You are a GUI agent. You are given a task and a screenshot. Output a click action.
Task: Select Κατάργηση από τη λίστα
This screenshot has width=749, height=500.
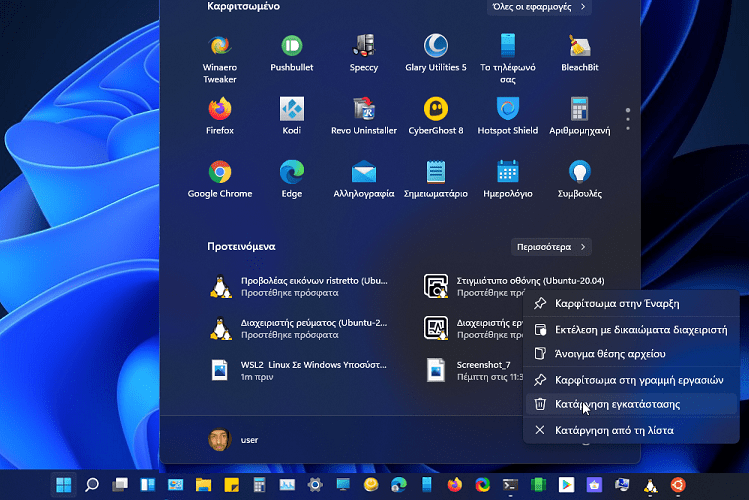[631, 430]
